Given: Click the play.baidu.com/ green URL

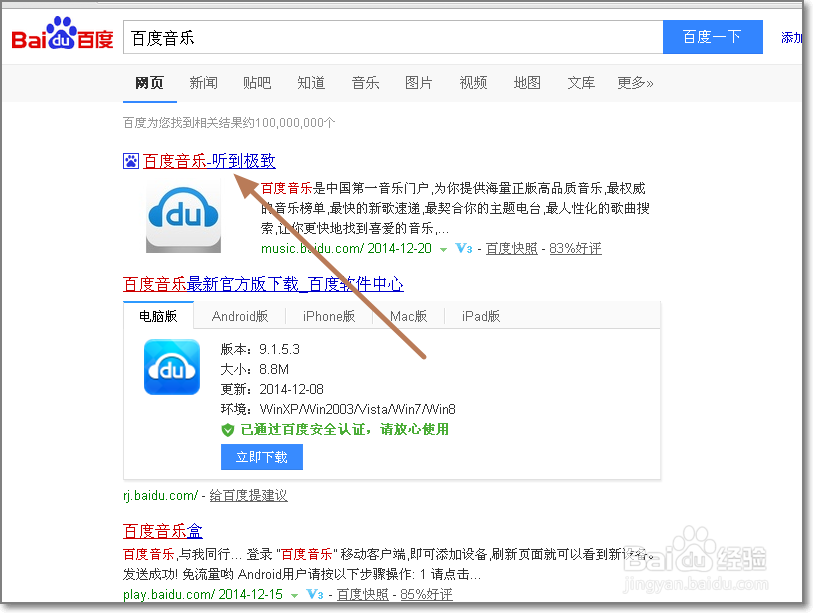Looking at the screenshot, I should [169, 595].
